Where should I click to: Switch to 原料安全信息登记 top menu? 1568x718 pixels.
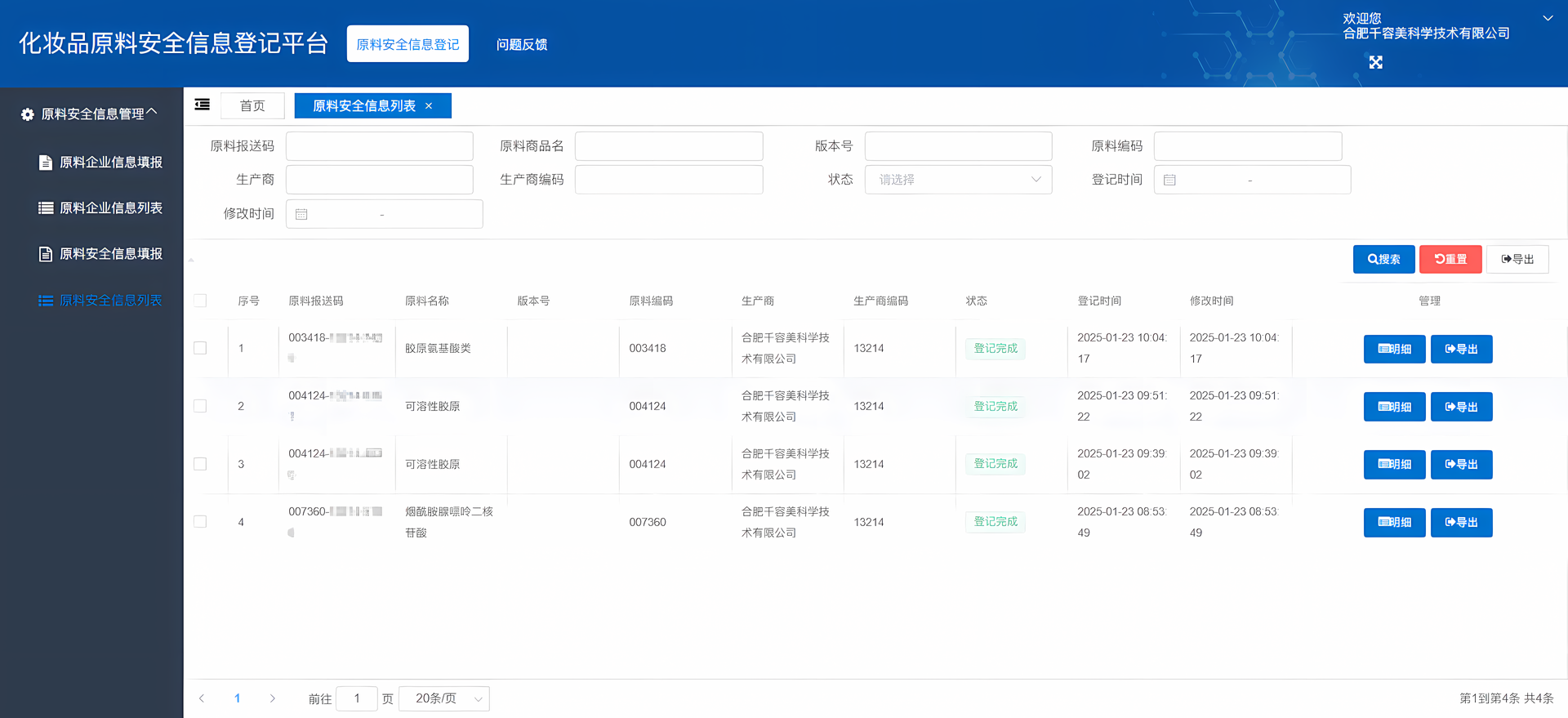tap(408, 44)
